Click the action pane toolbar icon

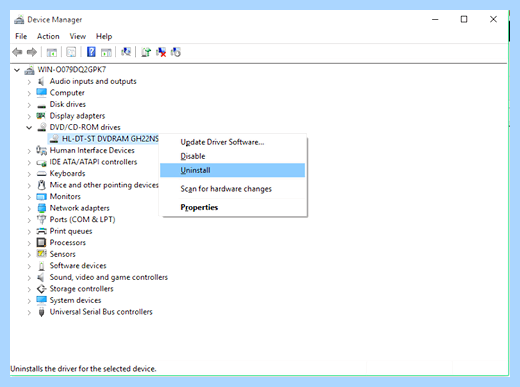(106, 52)
